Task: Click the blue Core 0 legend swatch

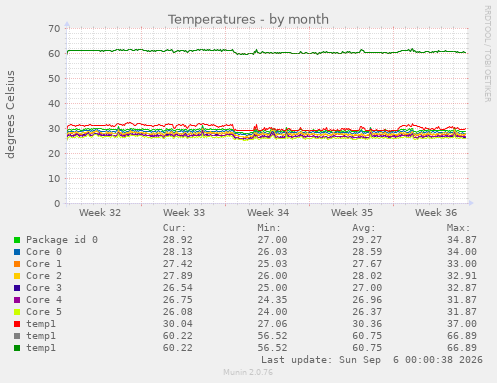Action: click(x=17, y=252)
